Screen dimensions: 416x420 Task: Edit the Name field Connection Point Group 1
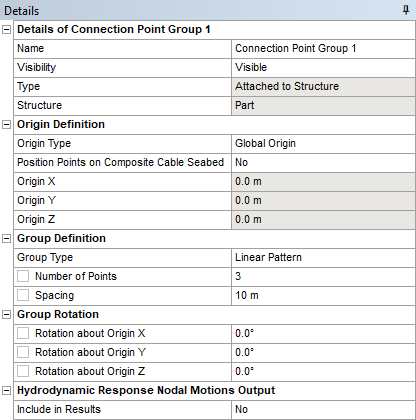(323, 49)
